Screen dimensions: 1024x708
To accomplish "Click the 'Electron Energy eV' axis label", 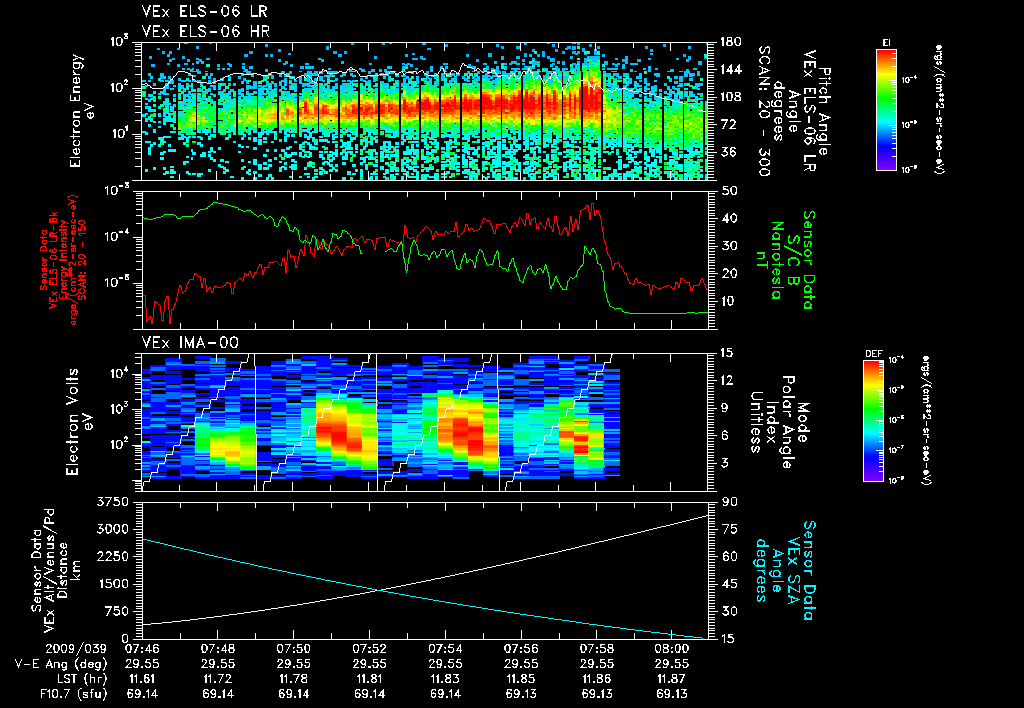I will point(80,111).
